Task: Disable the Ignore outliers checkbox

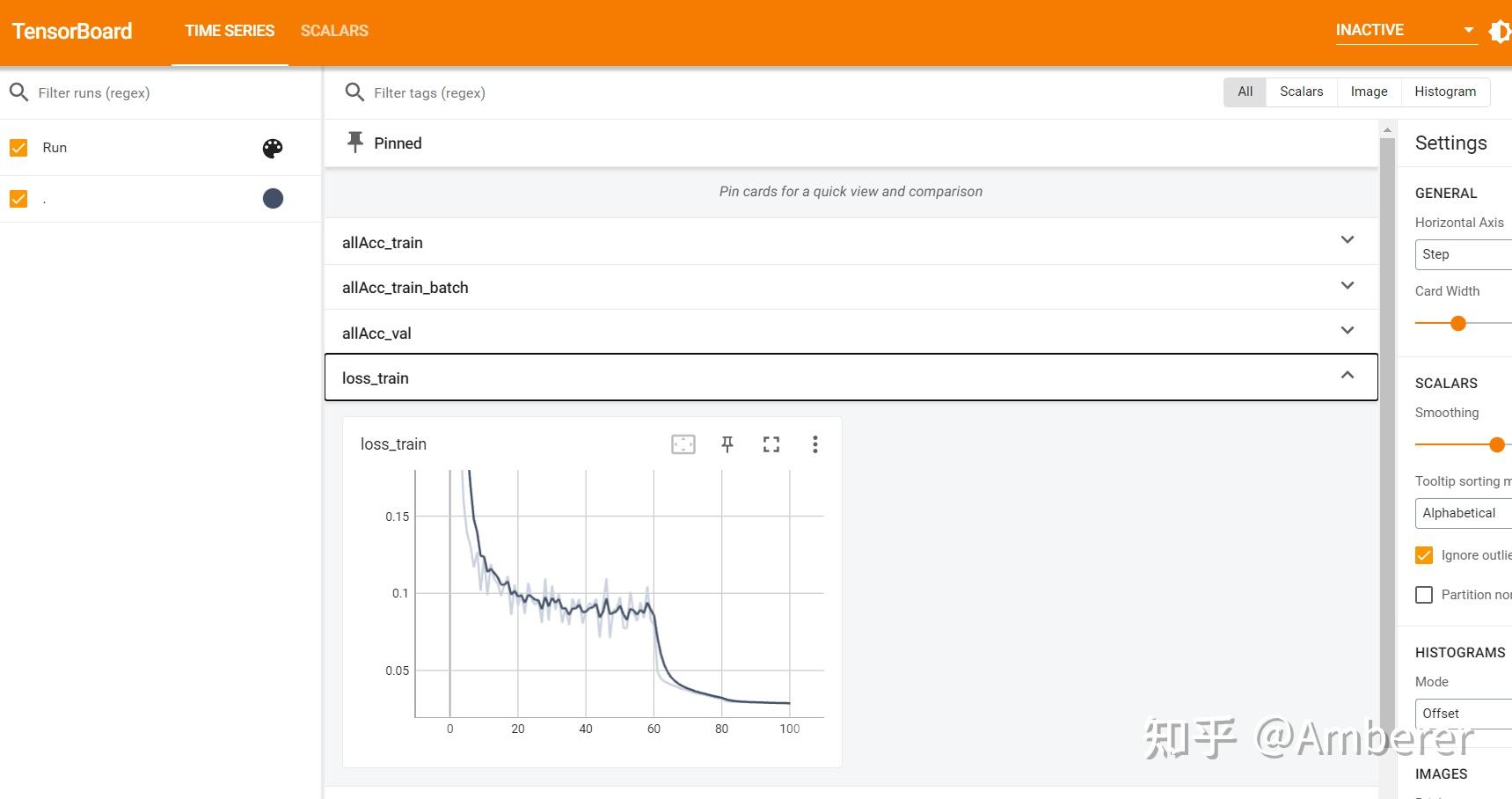Action: point(1423,555)
